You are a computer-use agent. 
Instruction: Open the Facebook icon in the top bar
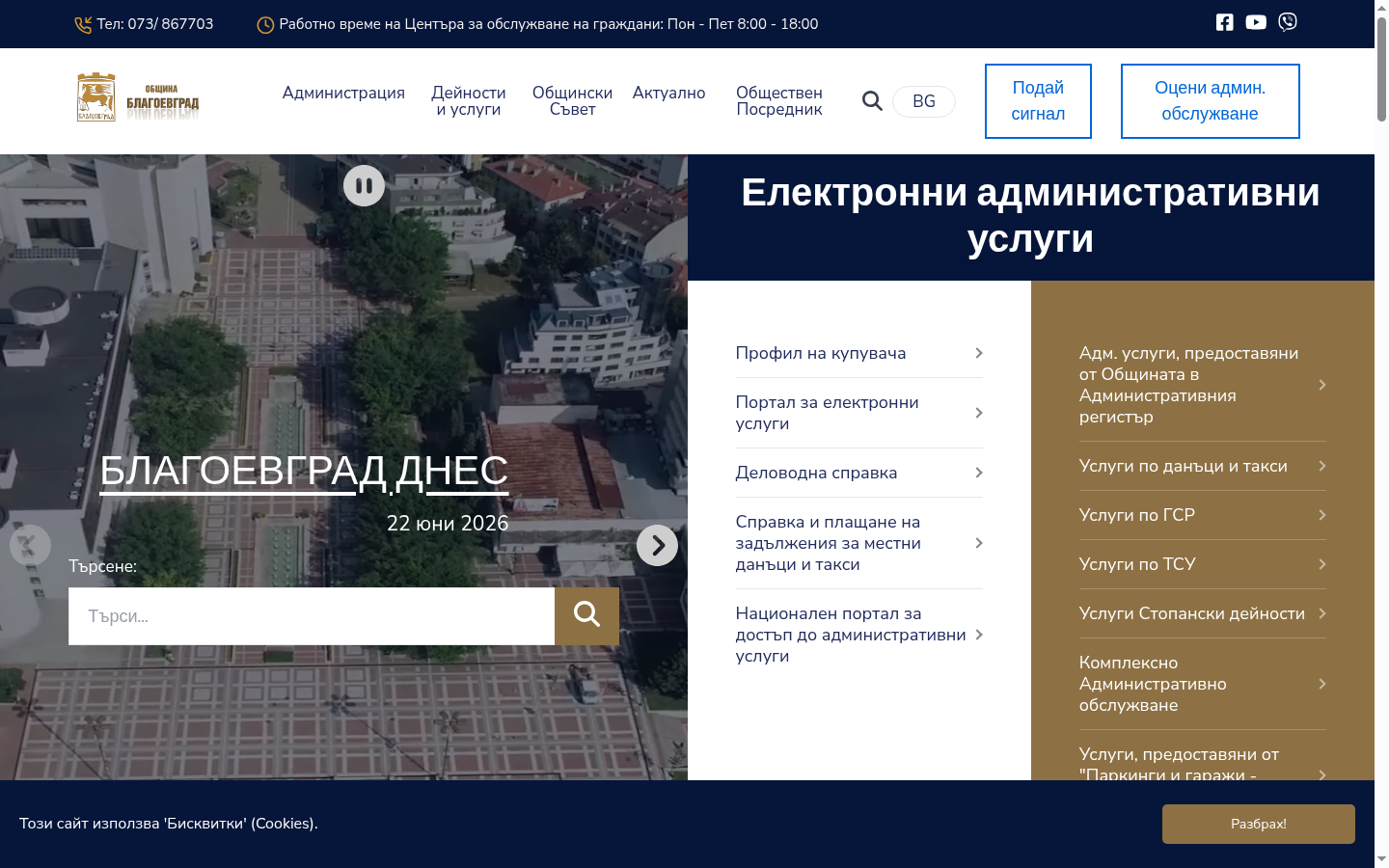(x=1224, y=22)
